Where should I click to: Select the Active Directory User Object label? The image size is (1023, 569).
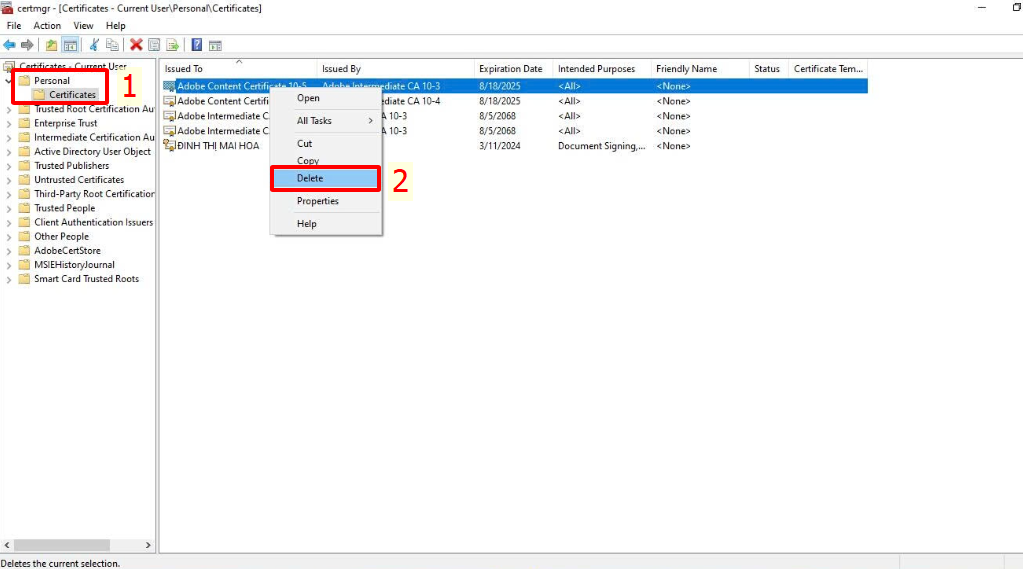pos(92,151)
